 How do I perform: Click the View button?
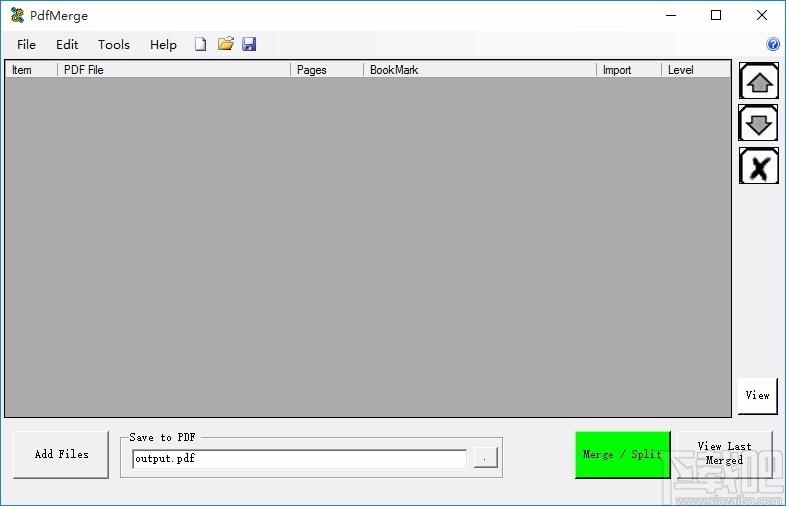click(x=757, y=396)
